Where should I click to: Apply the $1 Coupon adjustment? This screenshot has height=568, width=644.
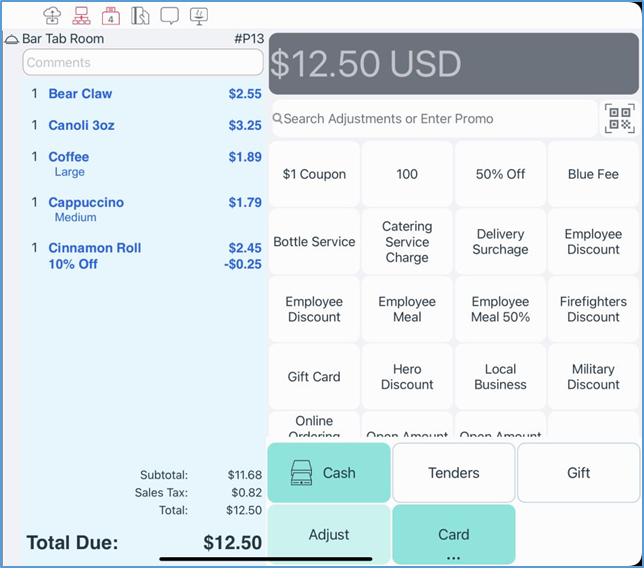pos(314,174)
